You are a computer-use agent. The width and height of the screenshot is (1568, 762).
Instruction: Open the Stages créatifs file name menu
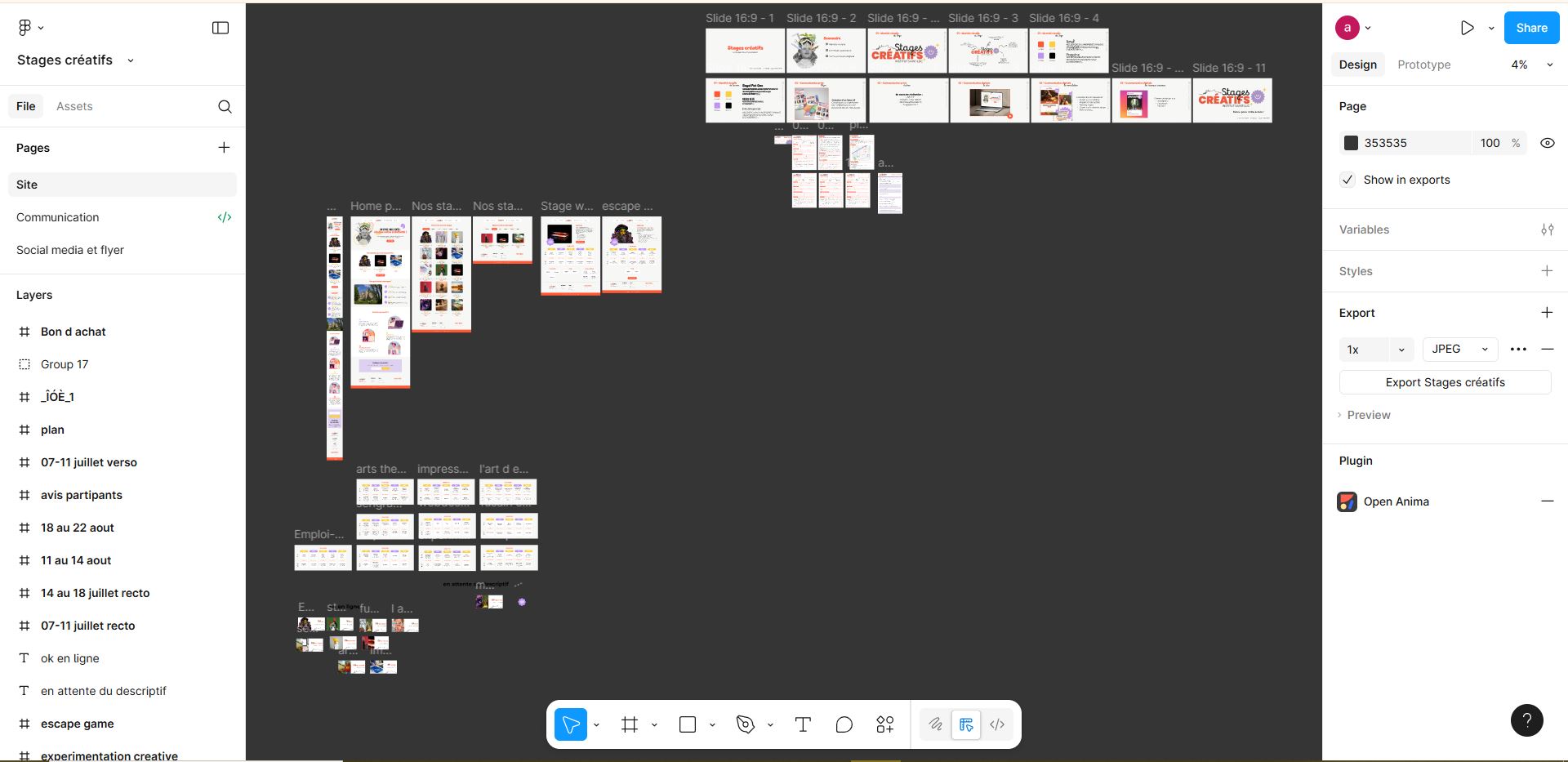(75, 60)
